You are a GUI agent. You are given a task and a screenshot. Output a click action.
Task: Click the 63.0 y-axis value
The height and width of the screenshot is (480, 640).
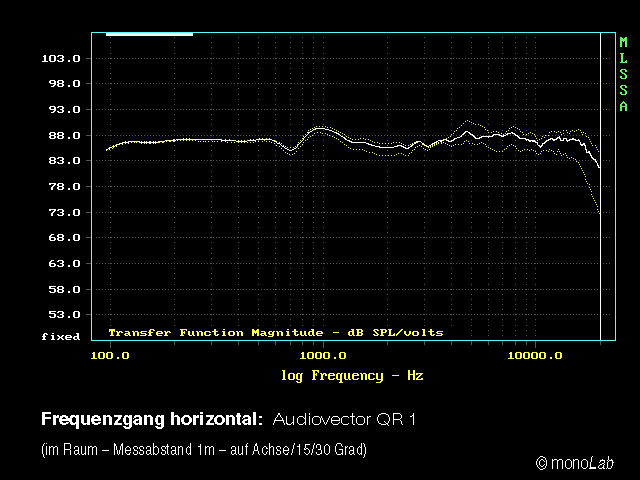click(60, 264)
